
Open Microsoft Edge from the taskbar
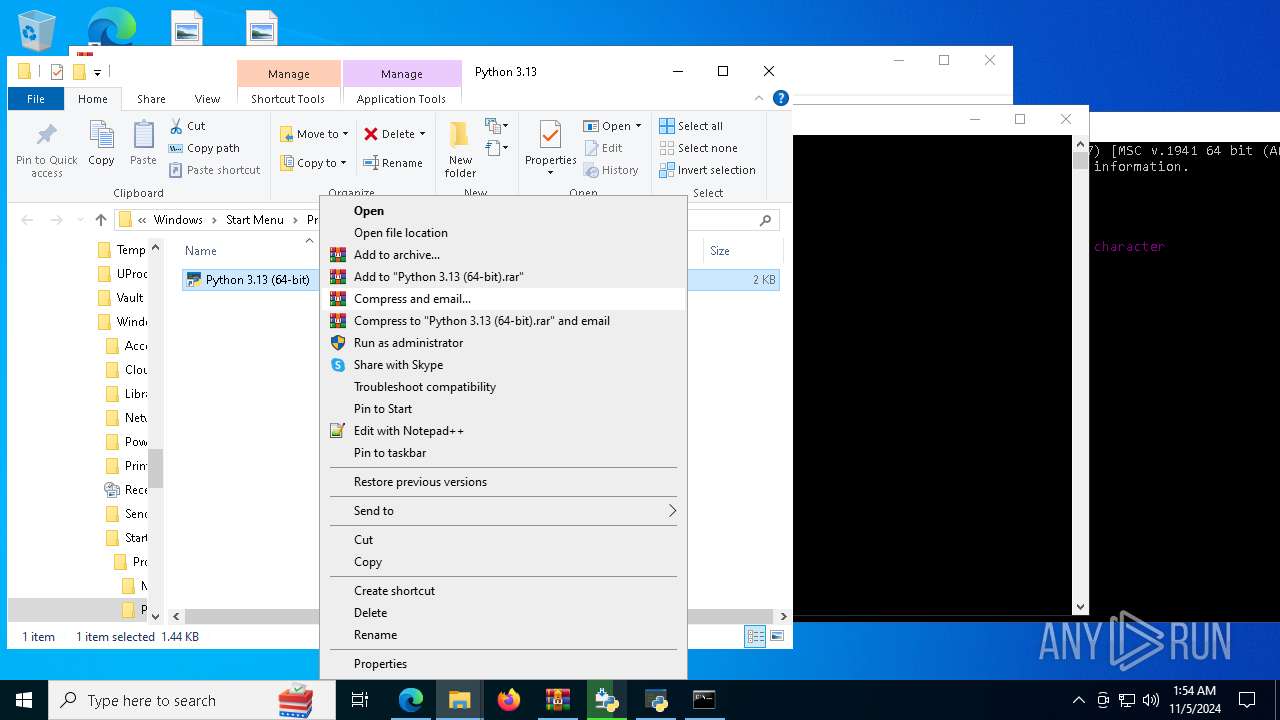coord(411,700)
